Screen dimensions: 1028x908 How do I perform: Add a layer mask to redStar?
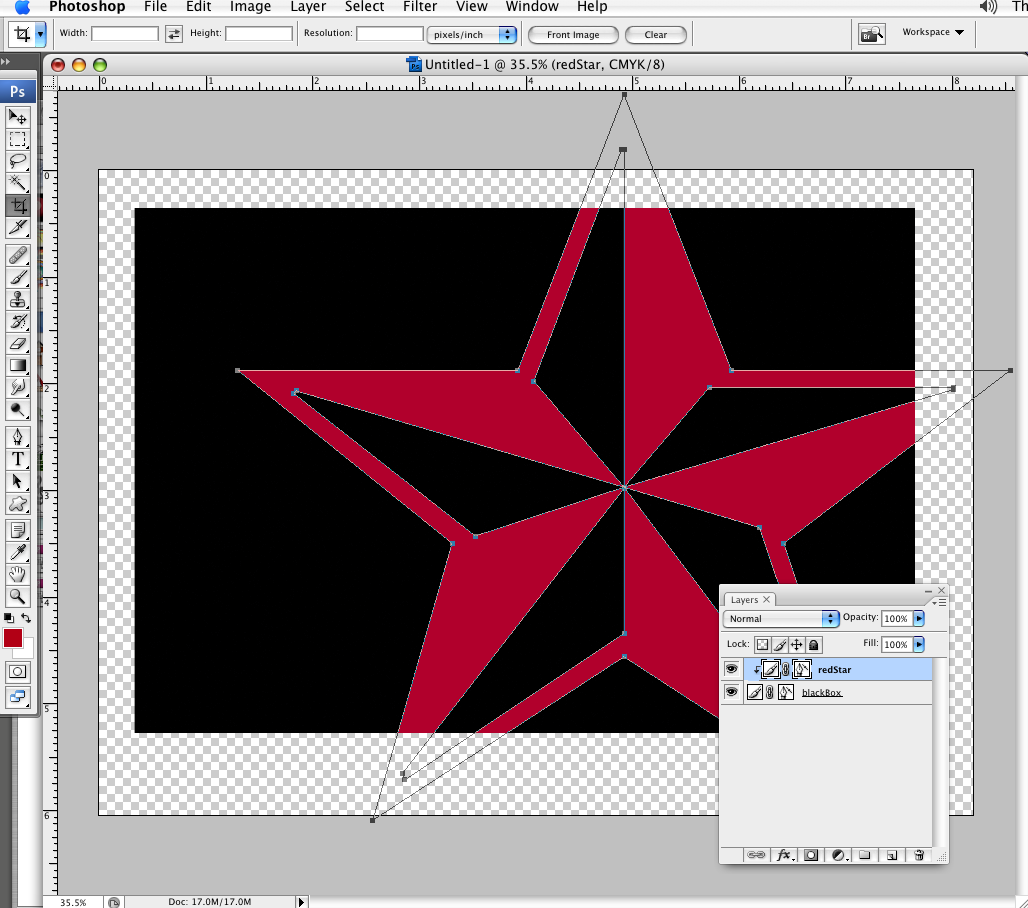coord(810,855)
